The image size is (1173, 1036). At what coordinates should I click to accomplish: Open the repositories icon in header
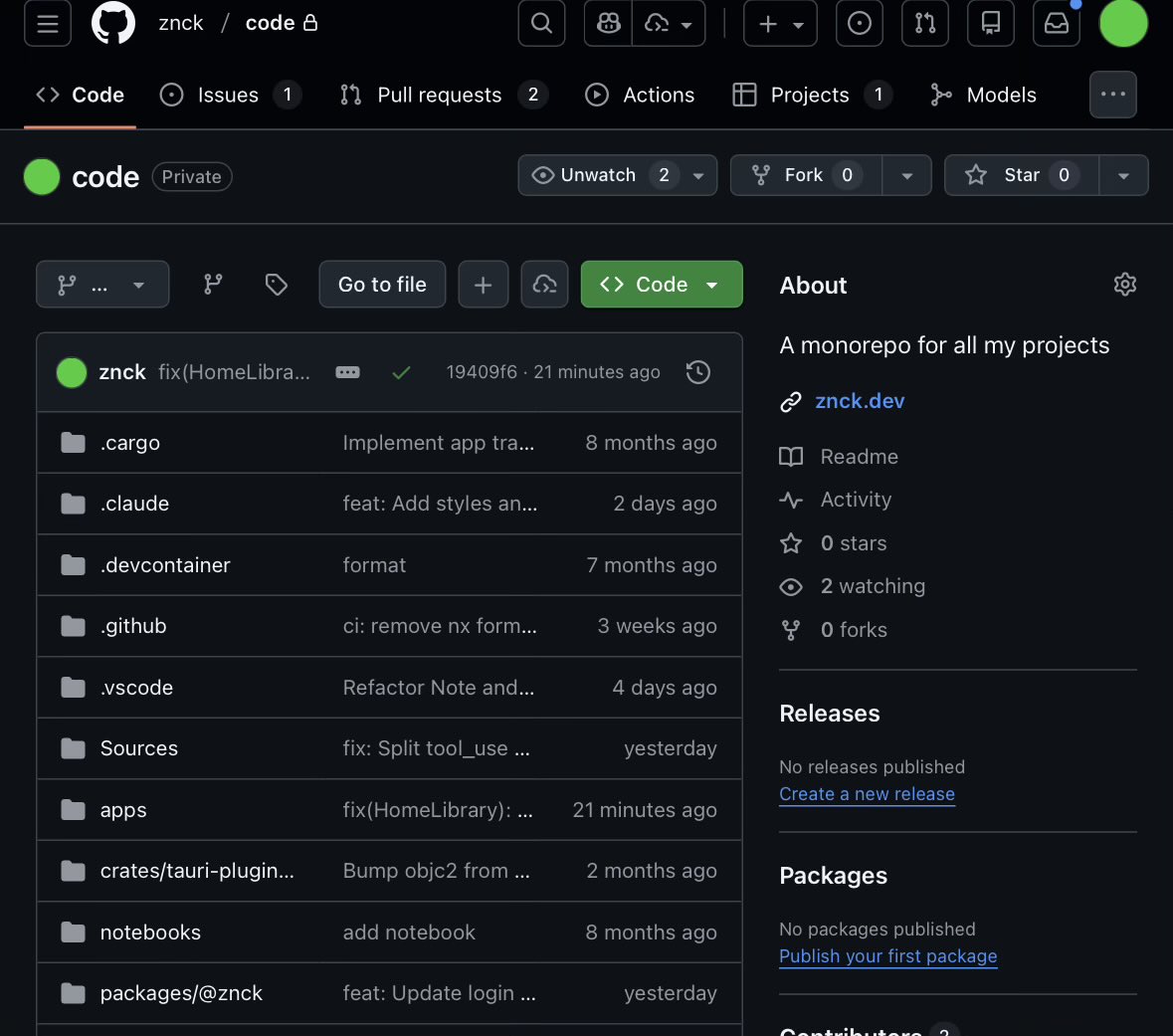tap(991, 23)
